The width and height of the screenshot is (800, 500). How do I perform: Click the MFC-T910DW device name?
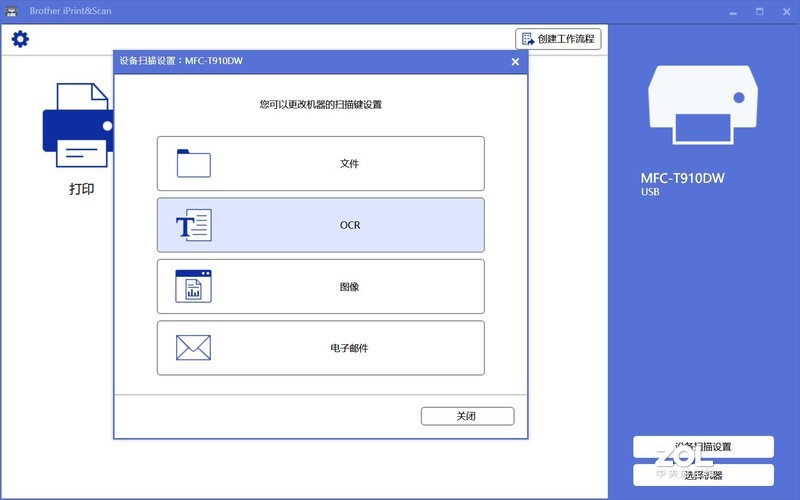pyautogui.click(x=683, y=178)
